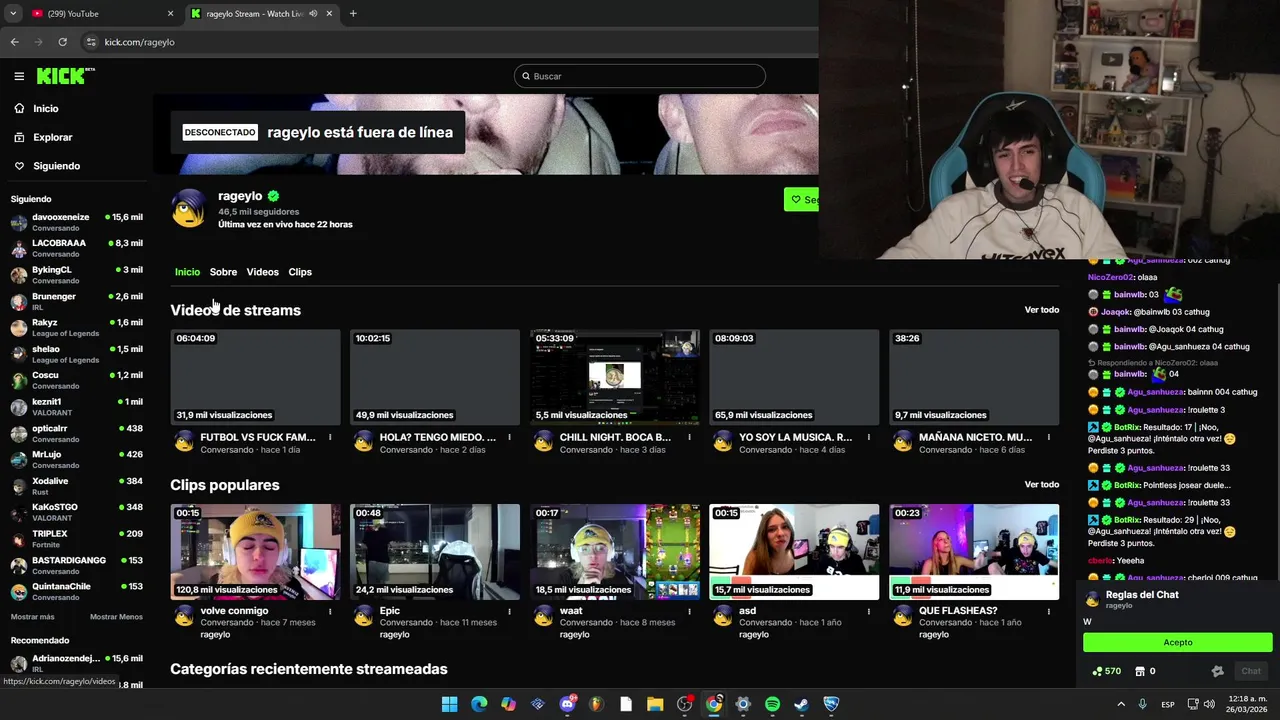Click the Acepto chat rules button

tap(1177, 643)
